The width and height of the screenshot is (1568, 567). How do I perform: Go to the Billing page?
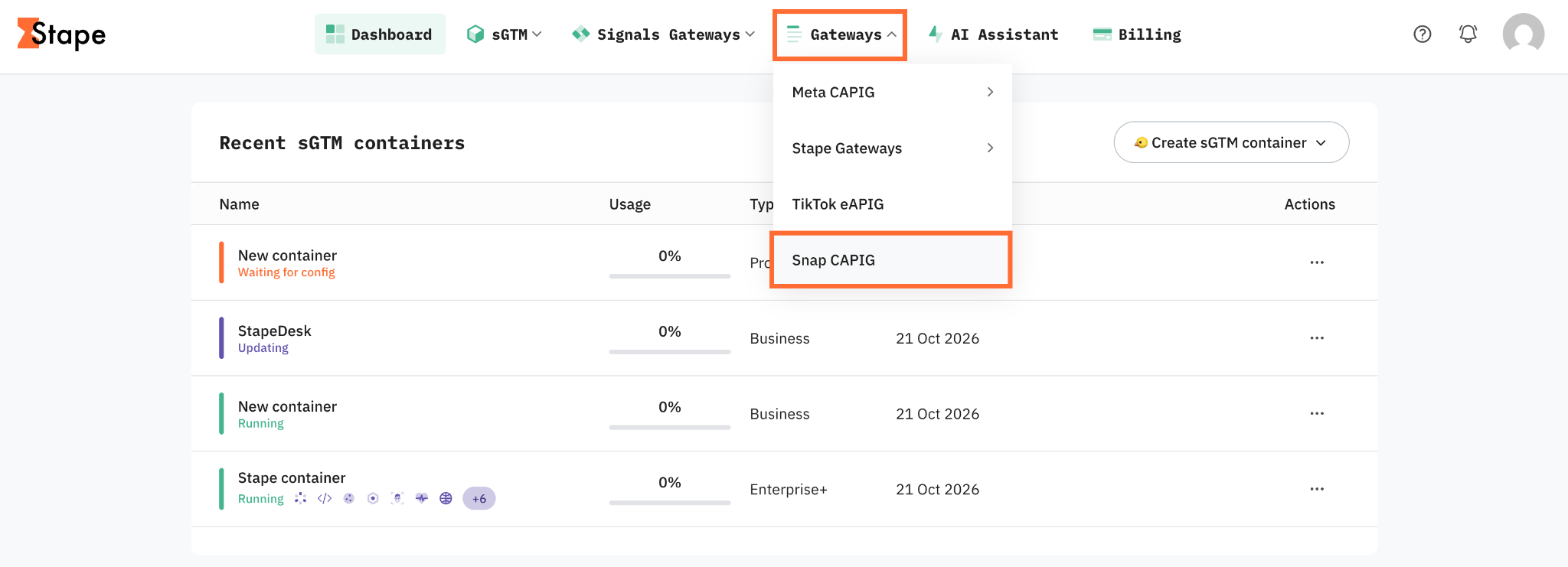point(1137,34)
